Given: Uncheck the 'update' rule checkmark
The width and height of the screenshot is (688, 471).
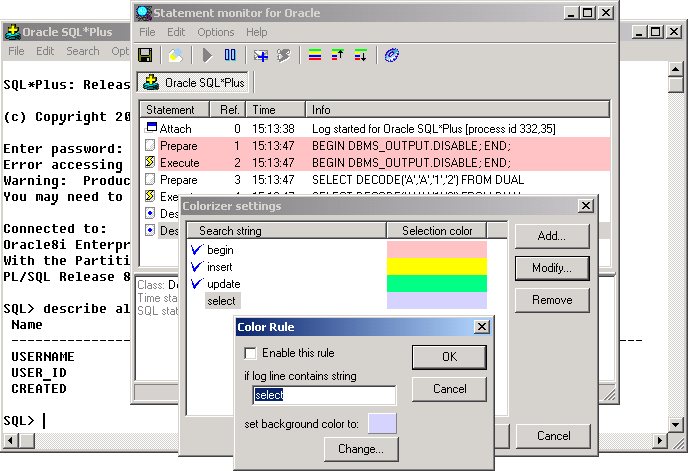Looking at the screenshot, I should pos(197,284).
